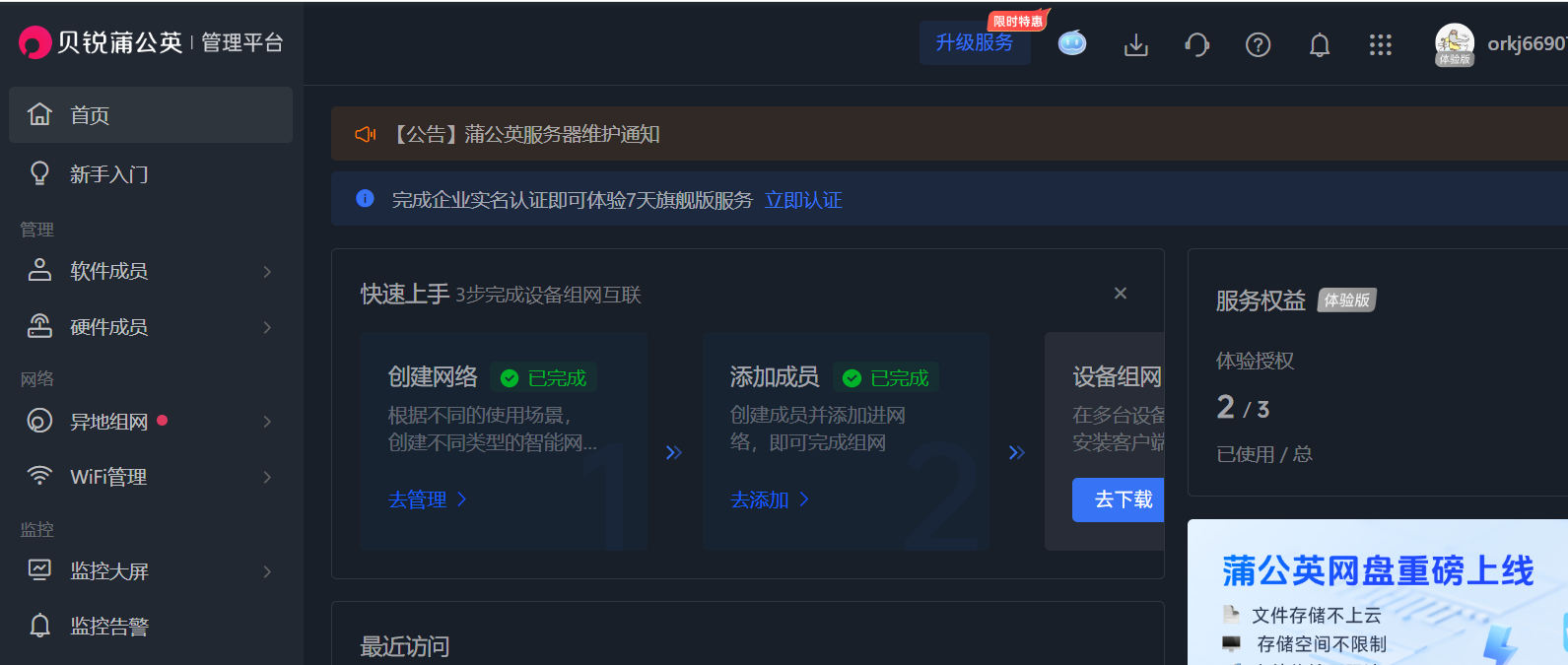Image resolution: width=1568 pixels, height=665 pixels.
Task: Open customer service headset icon
Action: tap(1196, 44)
